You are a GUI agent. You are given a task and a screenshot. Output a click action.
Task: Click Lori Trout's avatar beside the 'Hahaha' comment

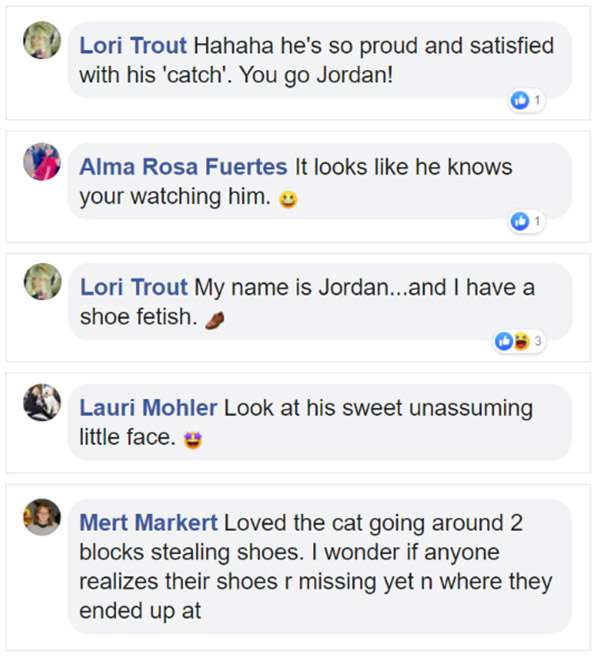(42, 40)
